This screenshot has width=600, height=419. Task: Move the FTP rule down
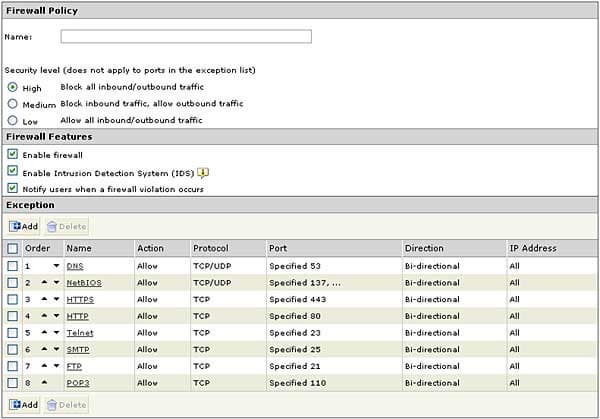pos(56,365)
